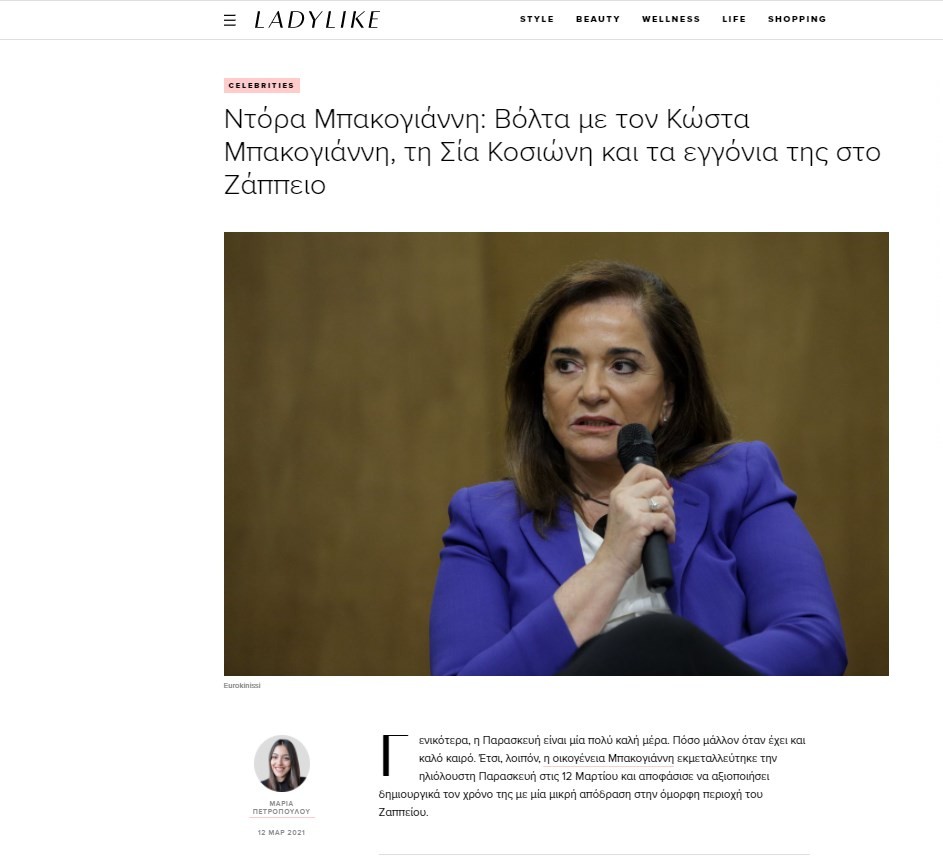Go to the WELLNESS section
Image resolution: width=943 pixels, height=861 pixels.
(671, 19)
